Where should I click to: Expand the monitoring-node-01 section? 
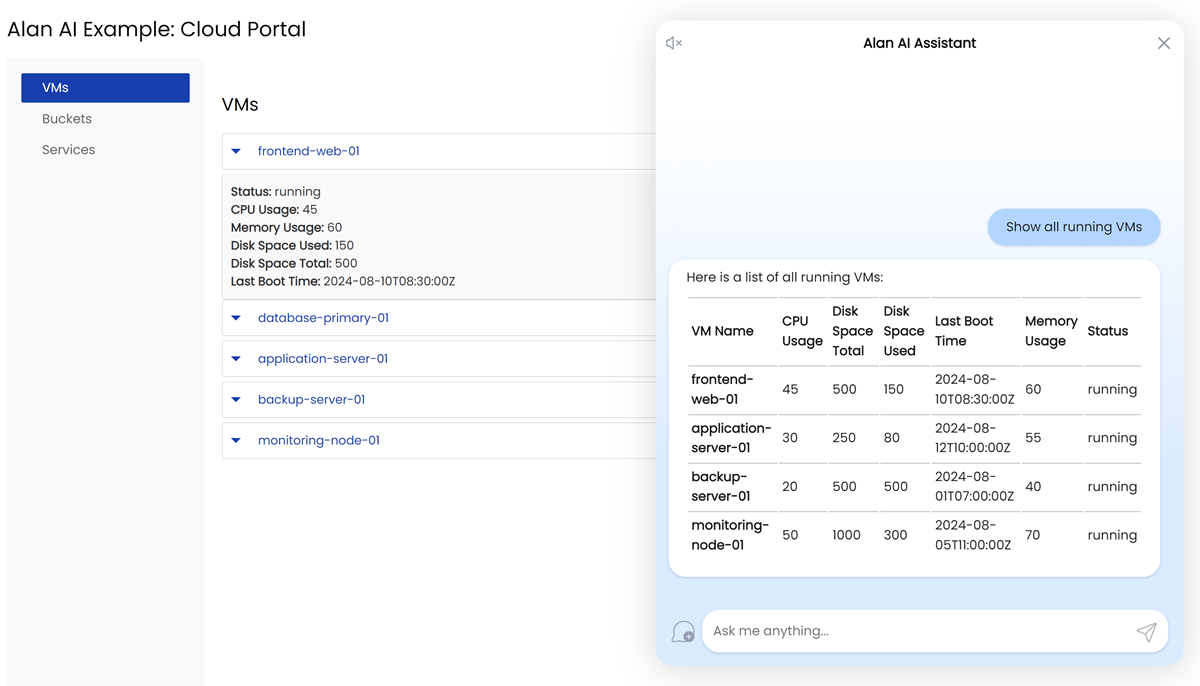pos(236,440)
